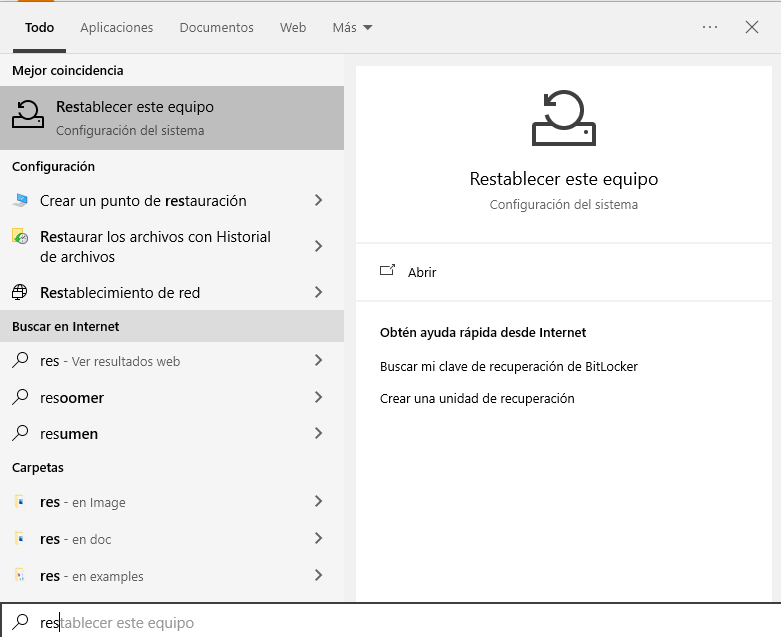Close the search panel with X
The image size is (781, 637).
[752, 27]
